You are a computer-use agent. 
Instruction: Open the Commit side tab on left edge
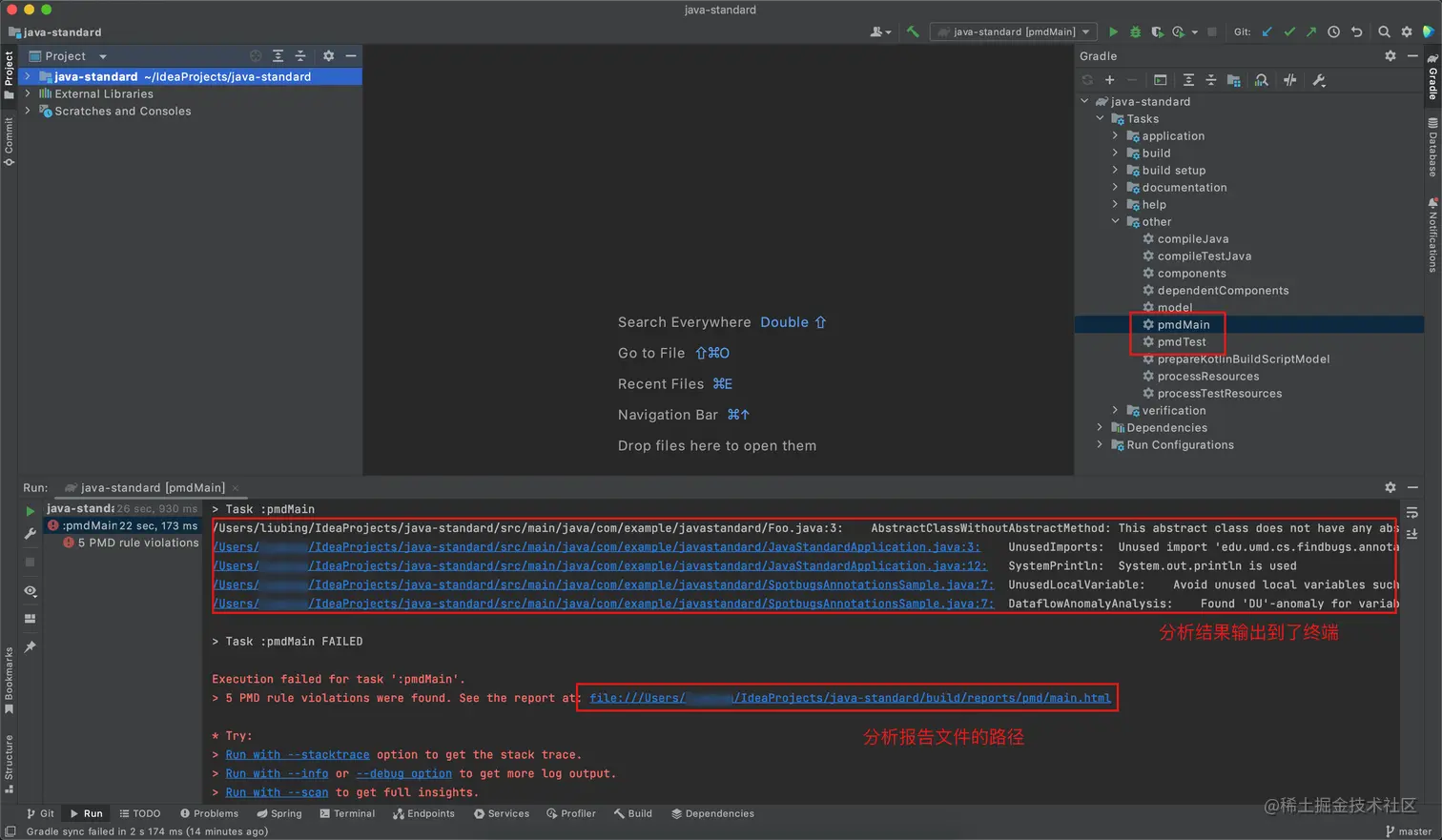9,141
